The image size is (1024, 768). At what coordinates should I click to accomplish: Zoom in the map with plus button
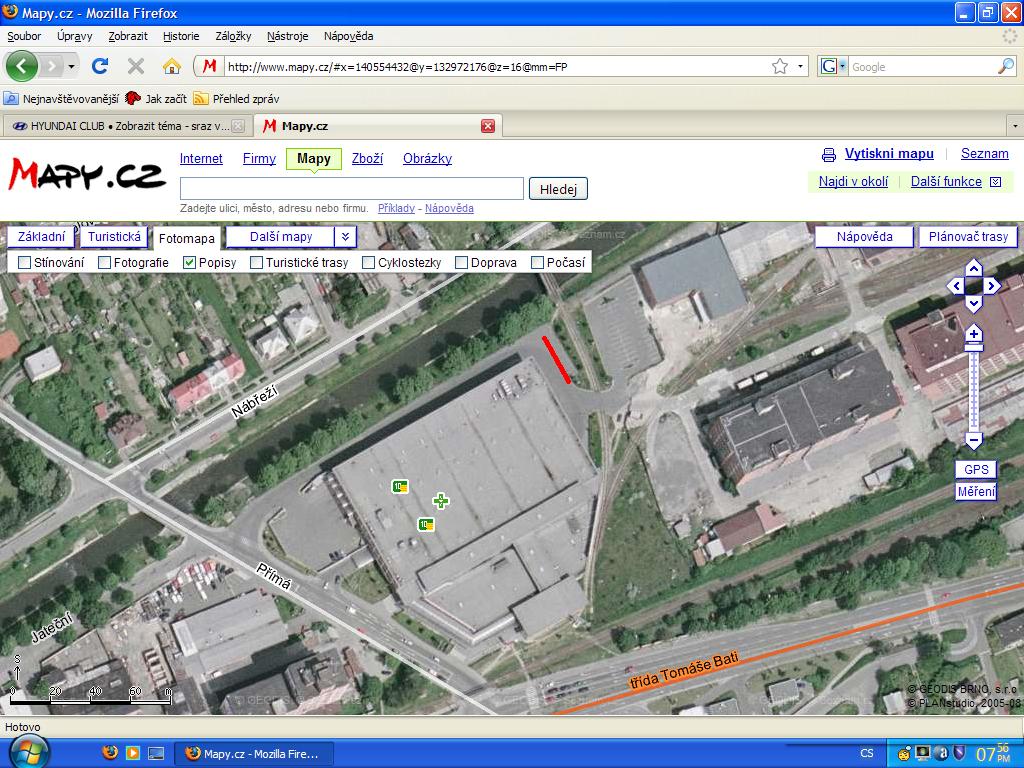tap(974, 334)
